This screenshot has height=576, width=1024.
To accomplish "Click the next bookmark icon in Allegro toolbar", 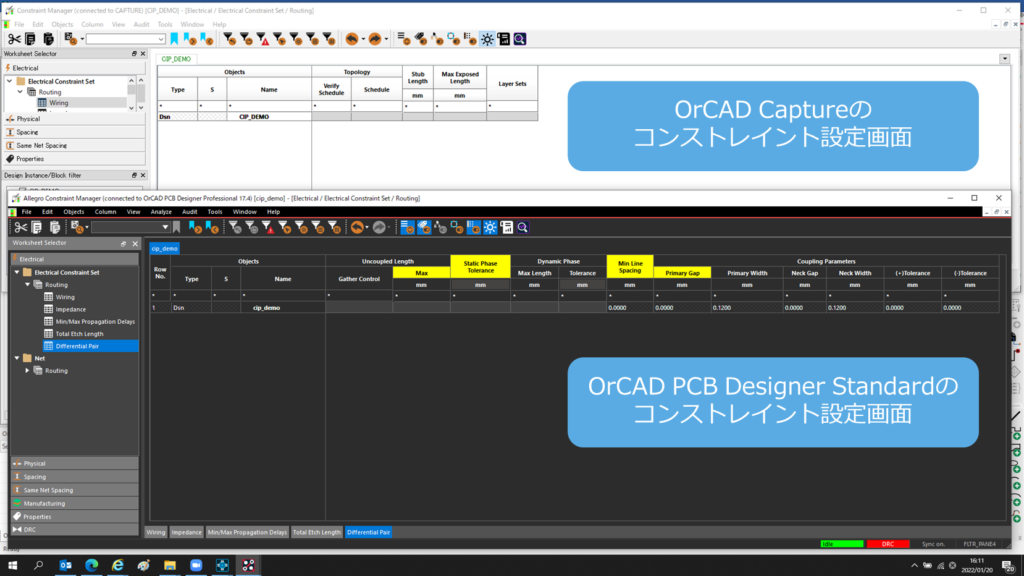I will 195,227.
